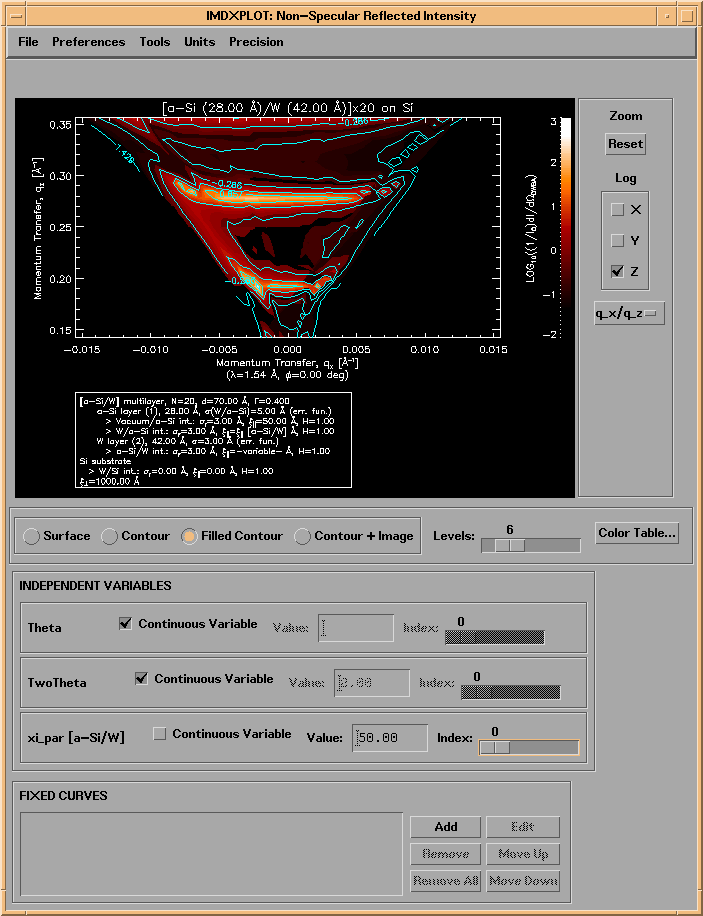Click the minimize button in title bar
This screenshot has height=916, width=703.
tap(667, 16)
